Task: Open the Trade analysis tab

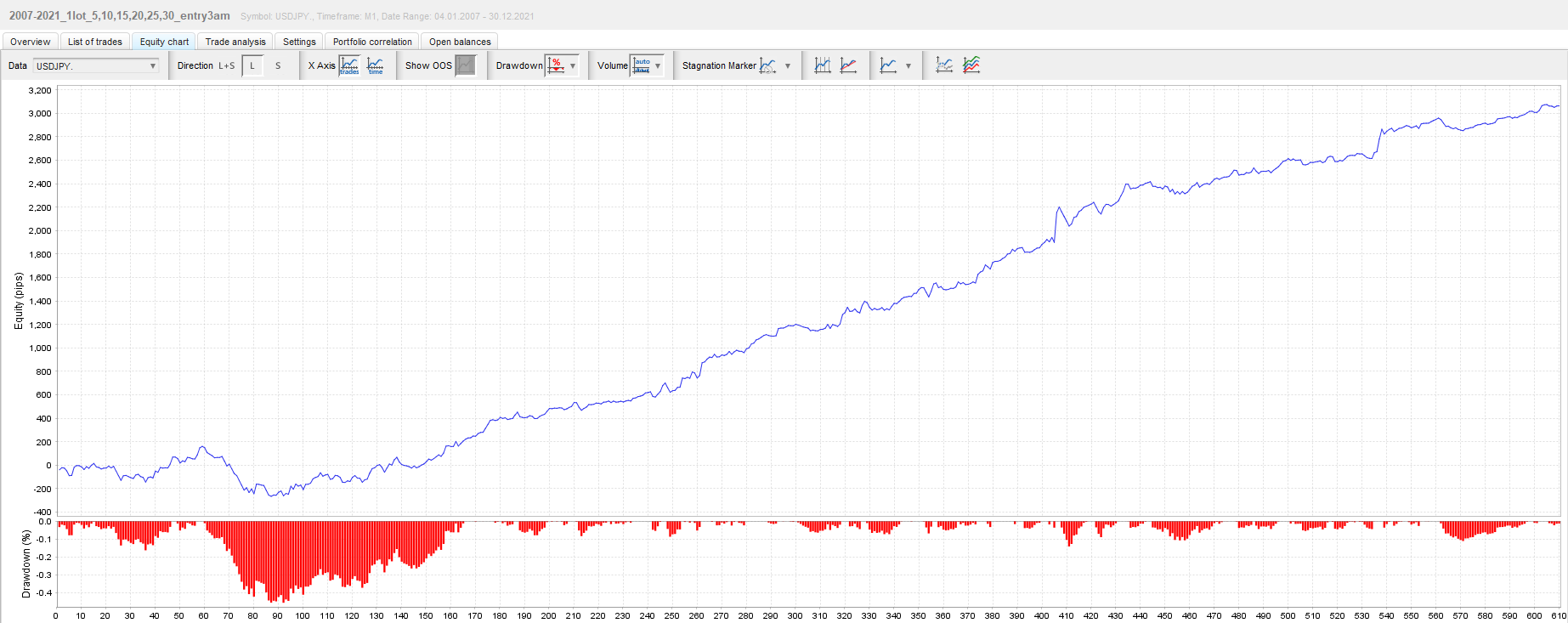Action: coord(235,42)
